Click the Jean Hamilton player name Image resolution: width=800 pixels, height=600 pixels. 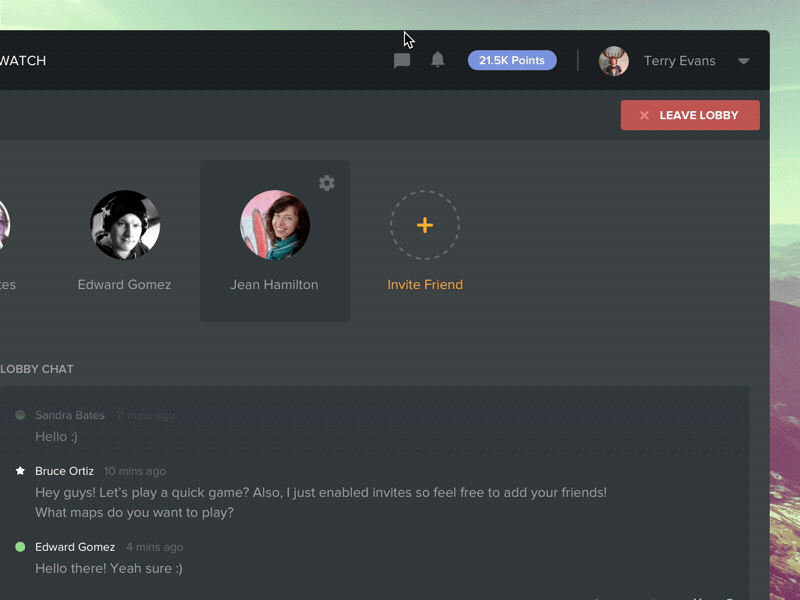coord(274,285)
